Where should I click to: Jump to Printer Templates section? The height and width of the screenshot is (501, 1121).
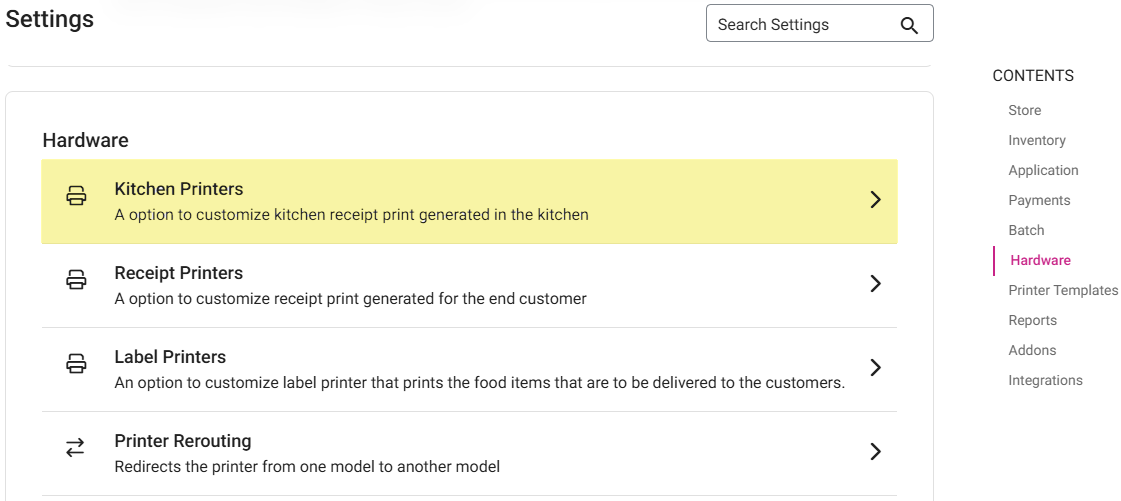point(1063,290)
